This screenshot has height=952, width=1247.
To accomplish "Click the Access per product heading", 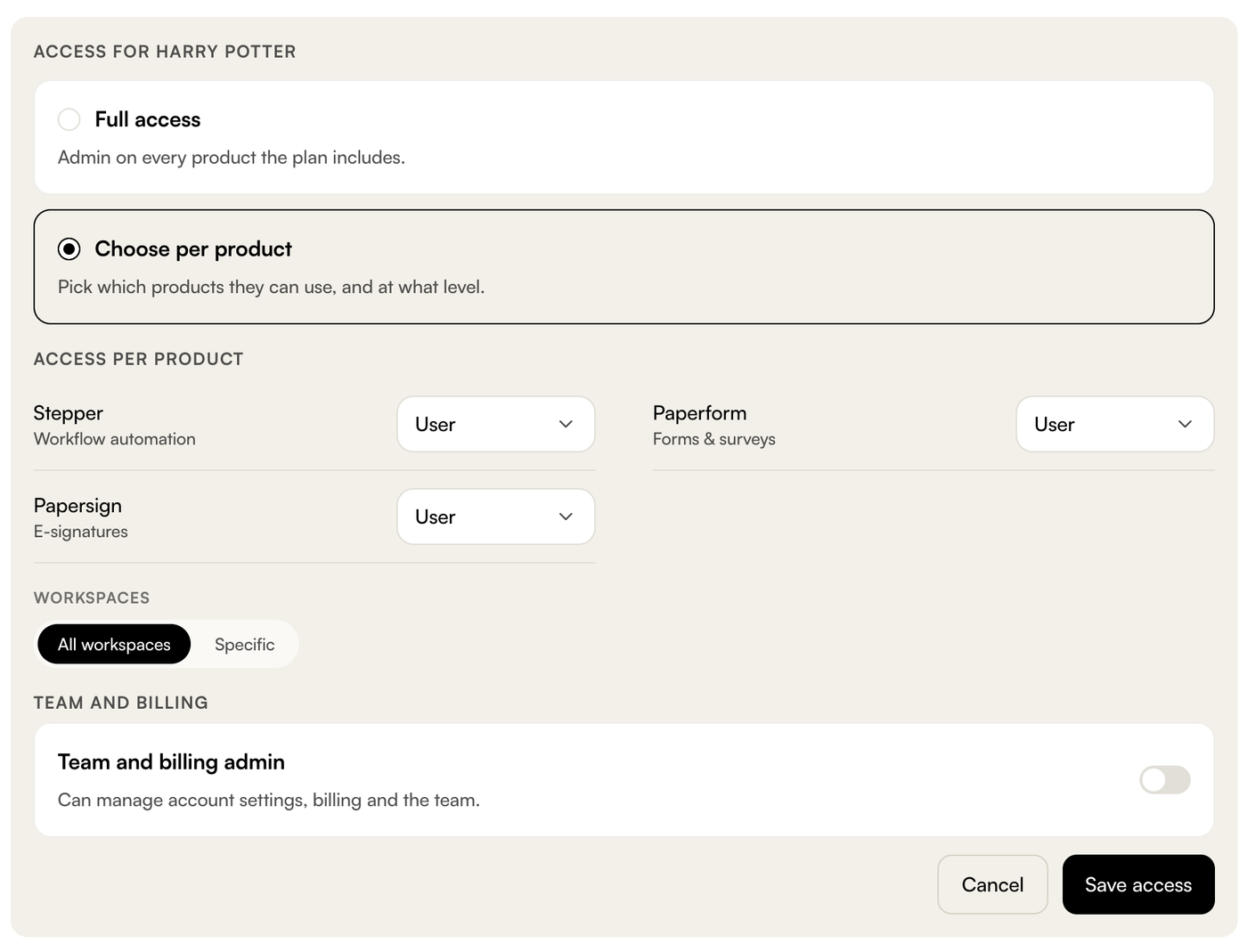I will pyautogui.click(x=139, y=359).
